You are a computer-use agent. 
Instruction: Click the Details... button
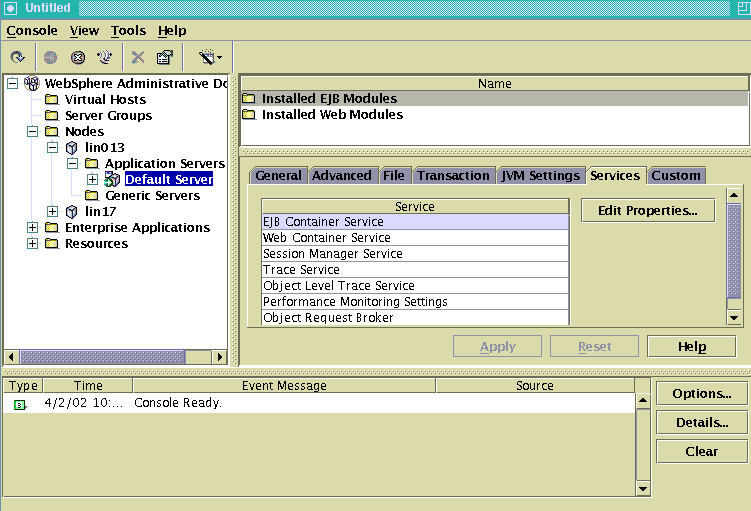pos(702,422)
